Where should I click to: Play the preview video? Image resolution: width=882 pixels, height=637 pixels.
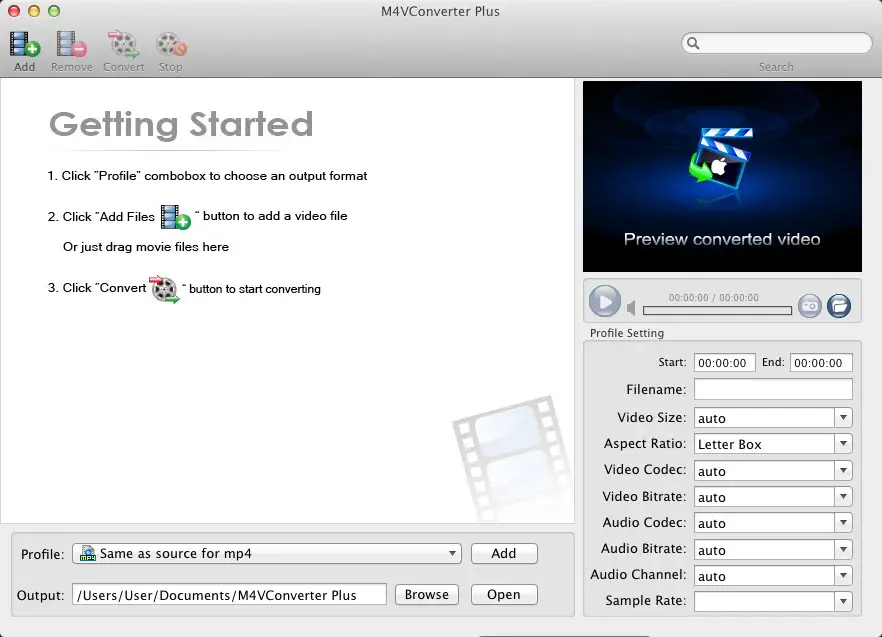605,302
